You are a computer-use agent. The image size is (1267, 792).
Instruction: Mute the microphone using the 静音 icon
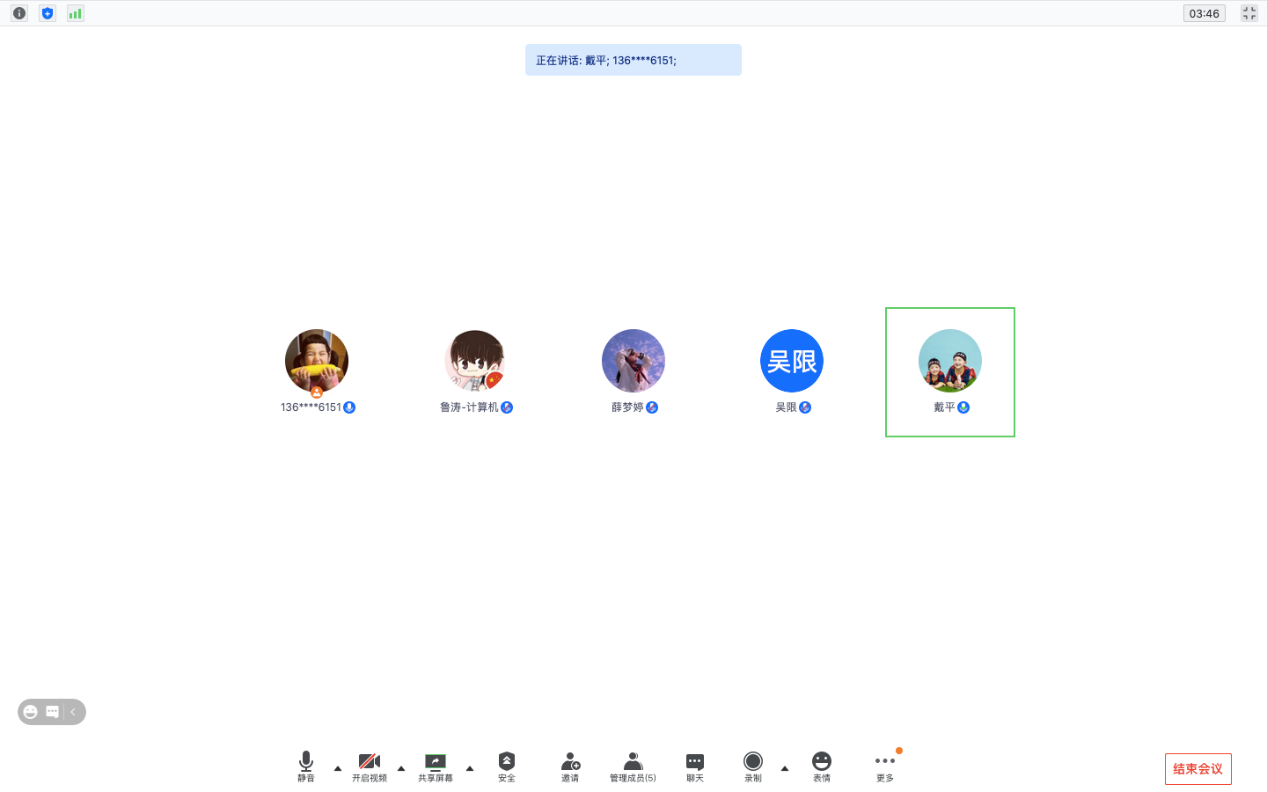(x=306, y=762)
